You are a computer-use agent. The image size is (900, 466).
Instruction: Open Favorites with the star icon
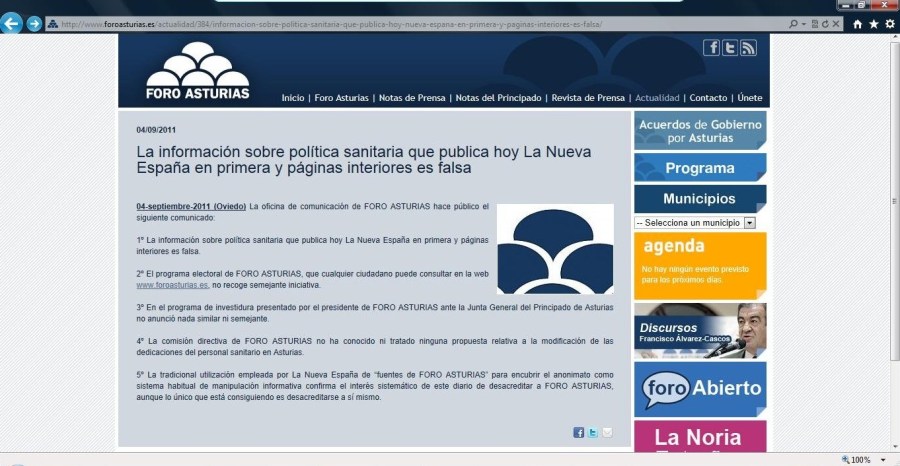pos(874,24)
